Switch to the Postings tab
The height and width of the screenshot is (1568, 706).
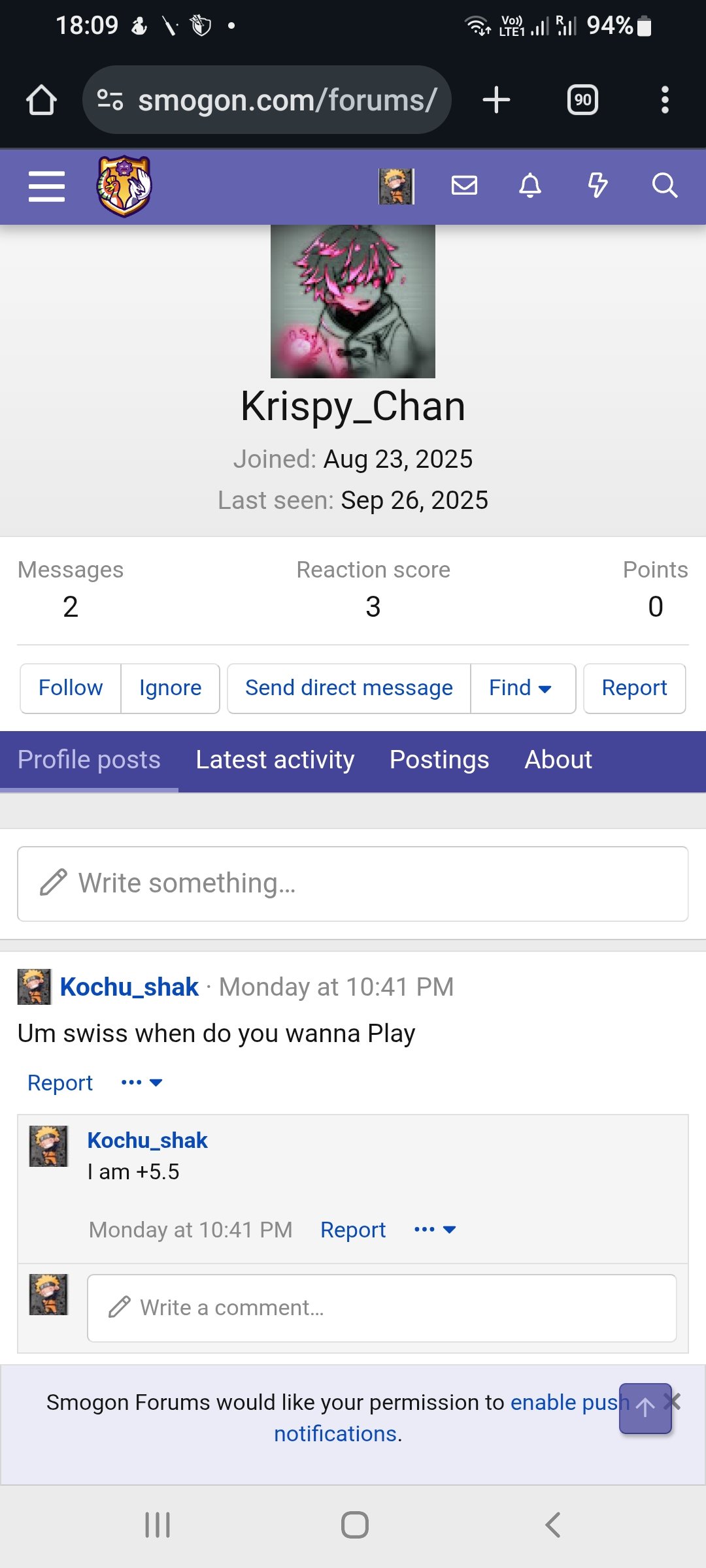click(x=439, y=760)
